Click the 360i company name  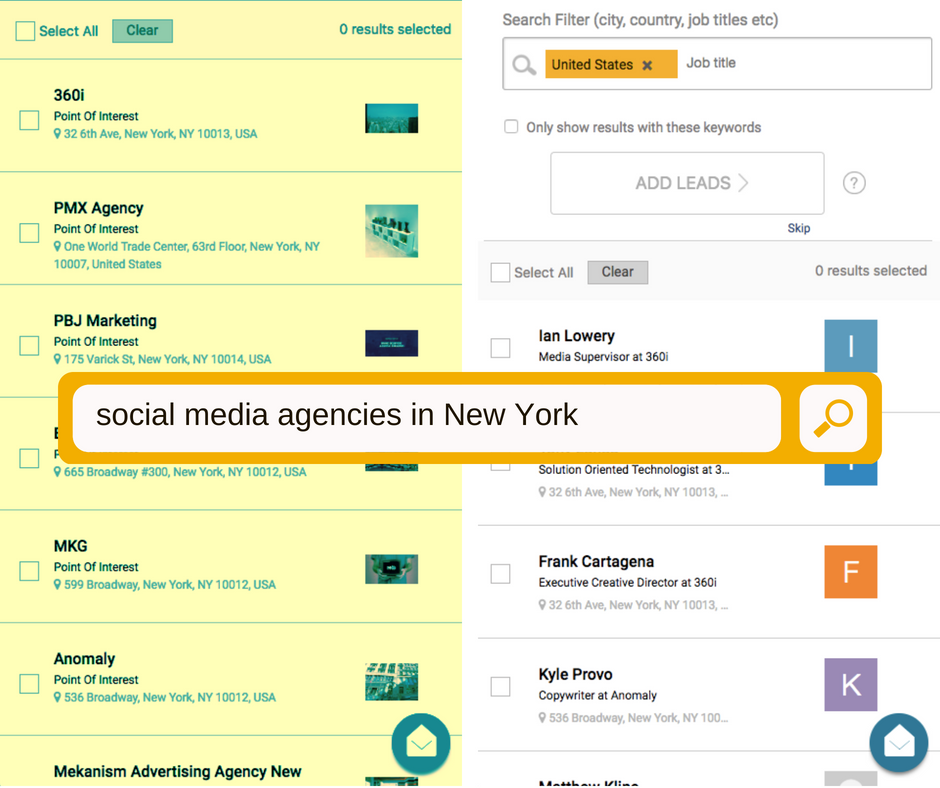69,95
